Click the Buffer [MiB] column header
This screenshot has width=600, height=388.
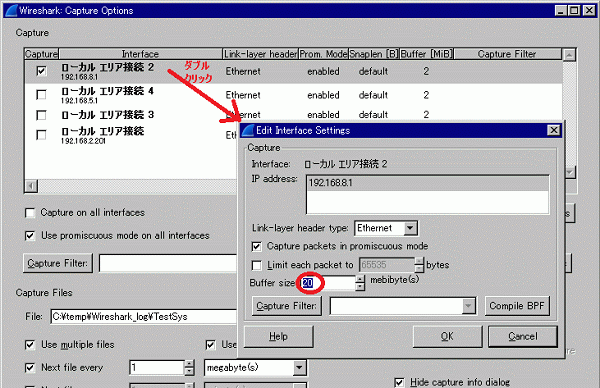pos(427,54)
